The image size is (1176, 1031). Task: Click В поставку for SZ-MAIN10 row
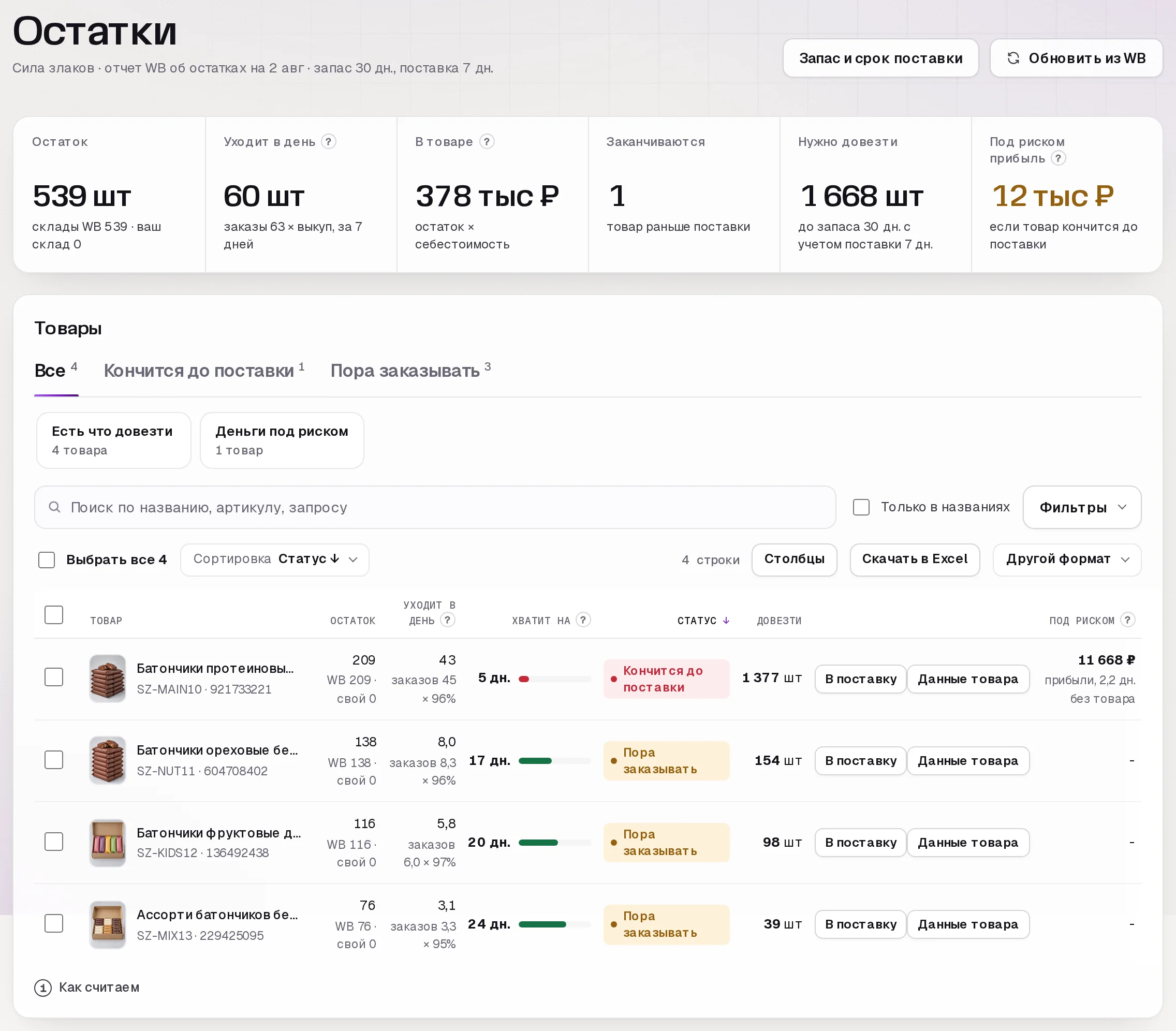click(x=860, y=679)
